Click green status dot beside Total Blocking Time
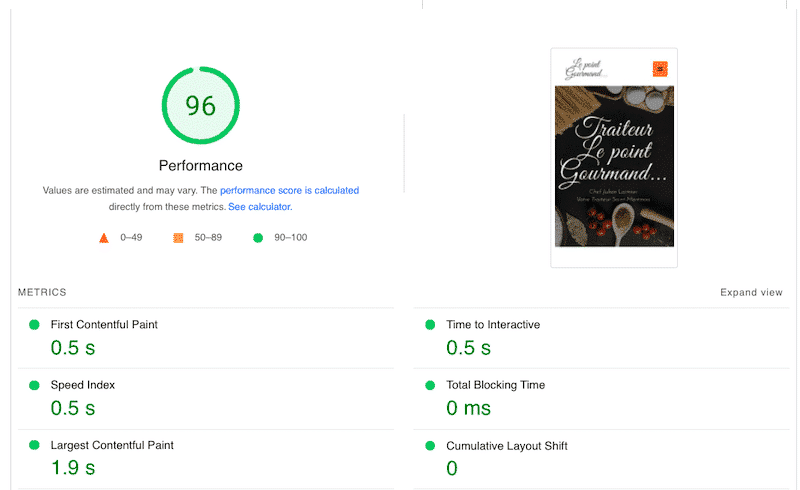This screenshot has height=490, width=800. pos(430,385)
